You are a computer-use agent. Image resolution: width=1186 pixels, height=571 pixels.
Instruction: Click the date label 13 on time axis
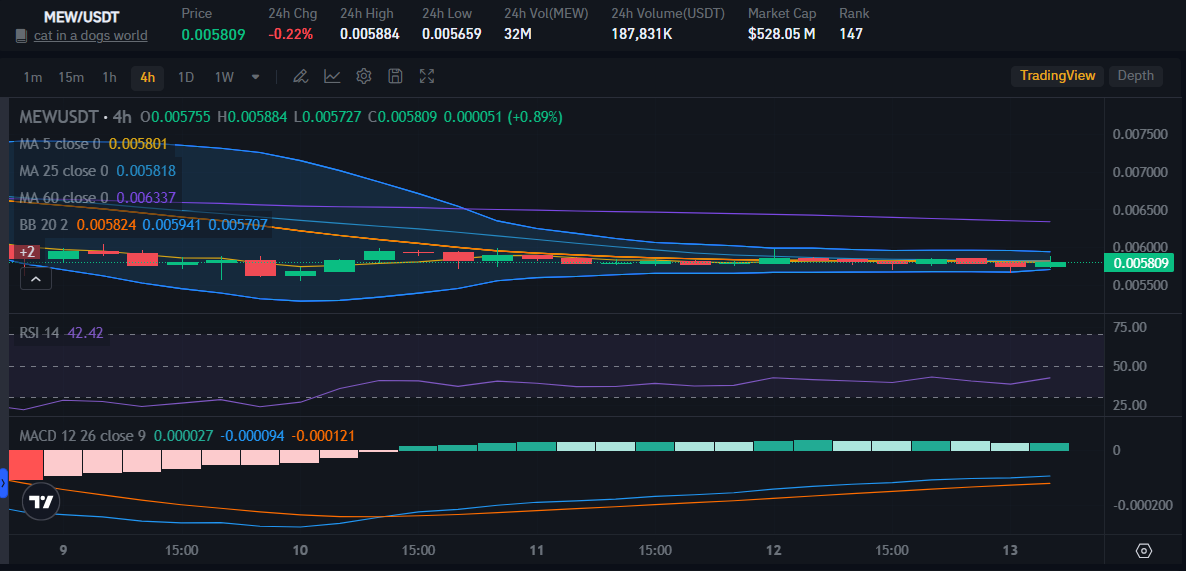click(x=1011, y=550)
